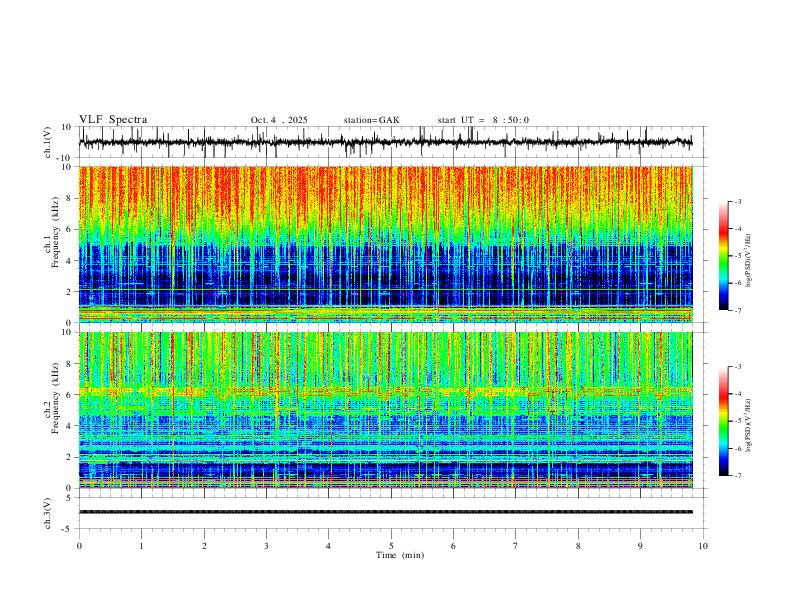Click the "5" tick on the time axis

coord(391,546)
